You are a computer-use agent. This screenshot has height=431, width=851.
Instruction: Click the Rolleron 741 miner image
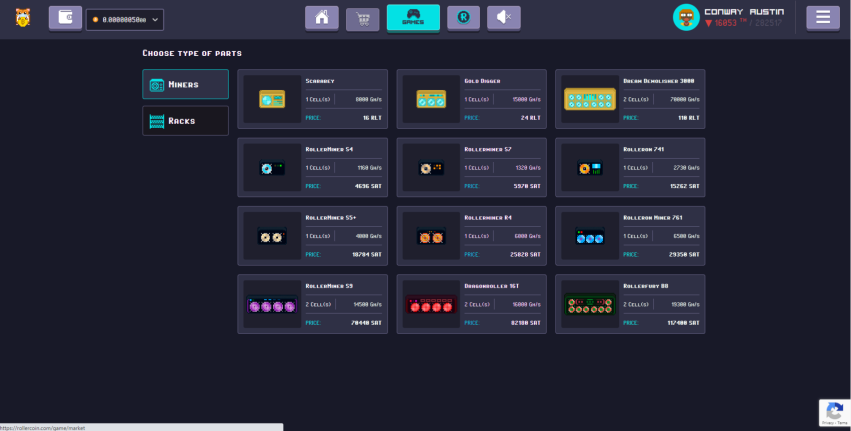tap(590, 167)
